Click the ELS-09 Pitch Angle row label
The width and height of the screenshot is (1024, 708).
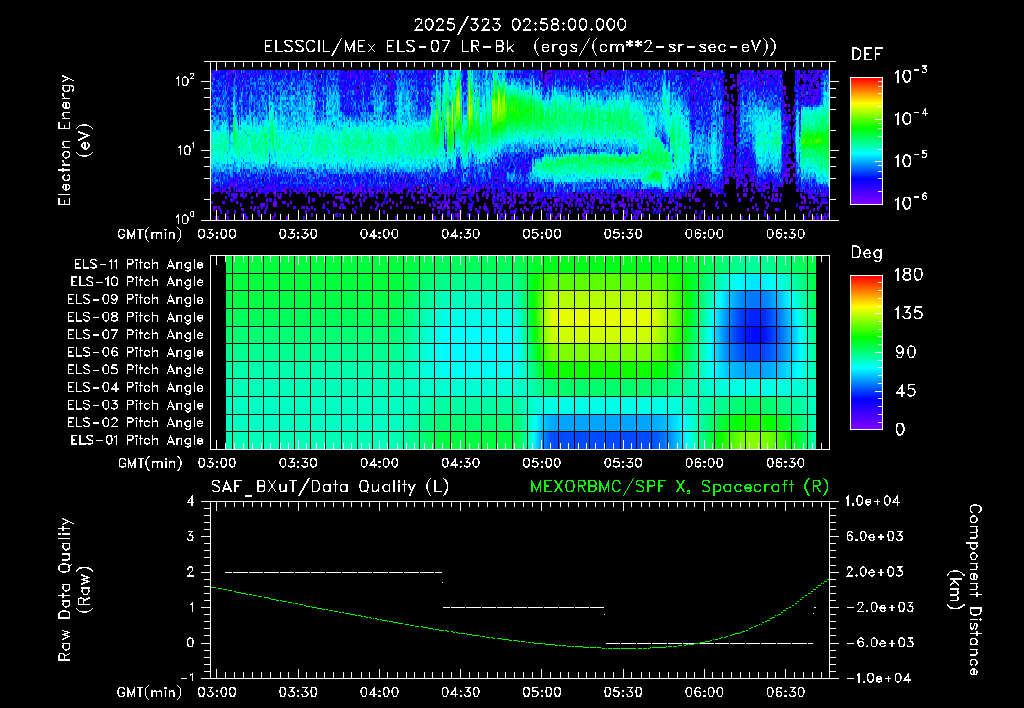[x=135, y=300]
